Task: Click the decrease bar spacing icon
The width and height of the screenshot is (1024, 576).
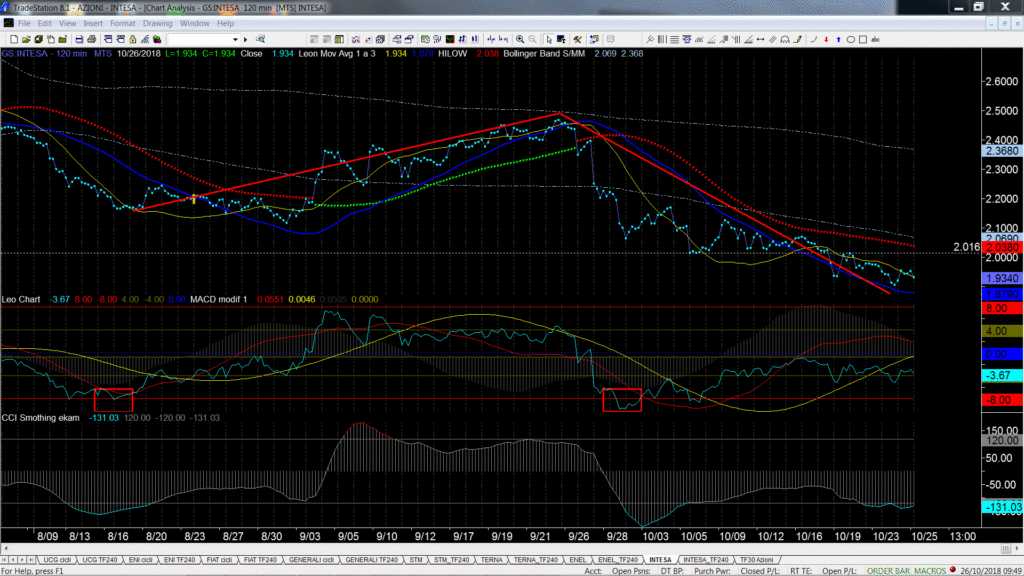Action: (504, 39)
